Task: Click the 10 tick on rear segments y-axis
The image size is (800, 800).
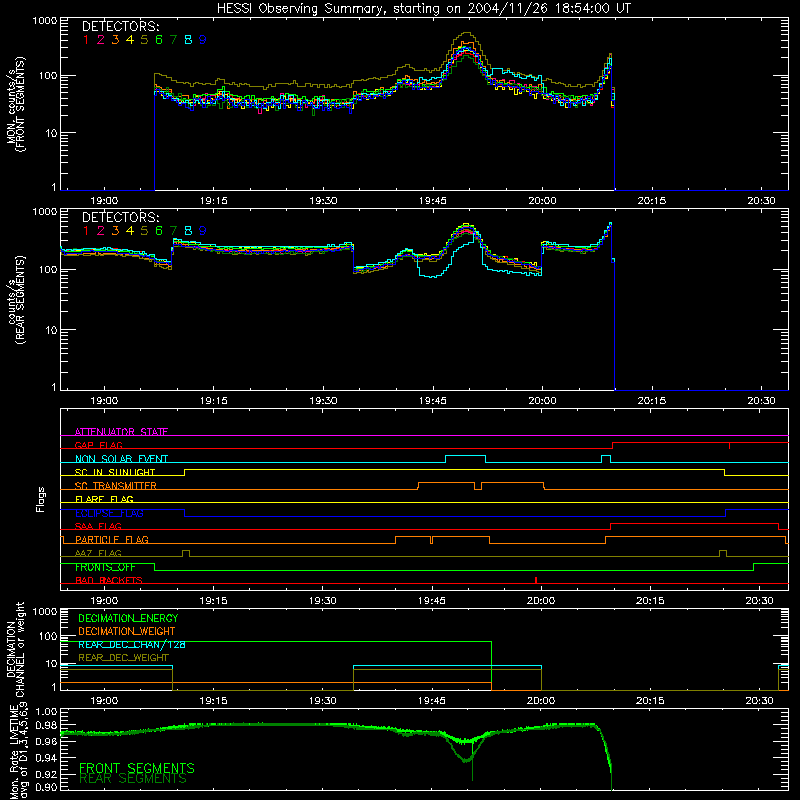Action: pos(51,330)
